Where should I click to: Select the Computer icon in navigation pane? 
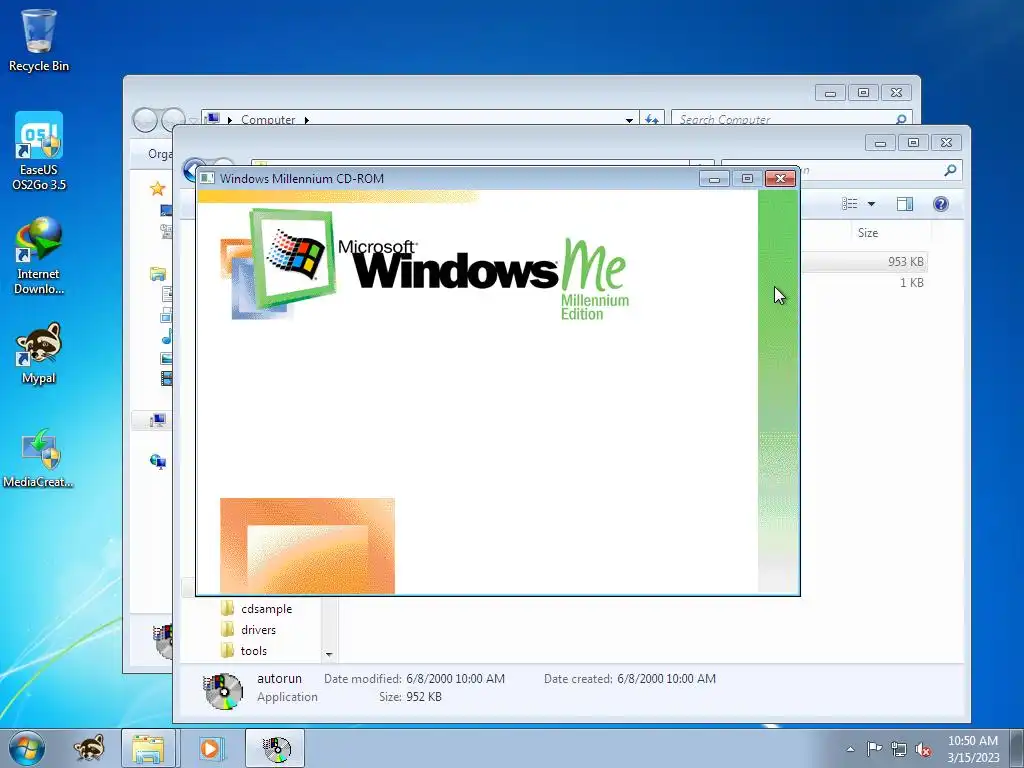click(x=157, y=421)
